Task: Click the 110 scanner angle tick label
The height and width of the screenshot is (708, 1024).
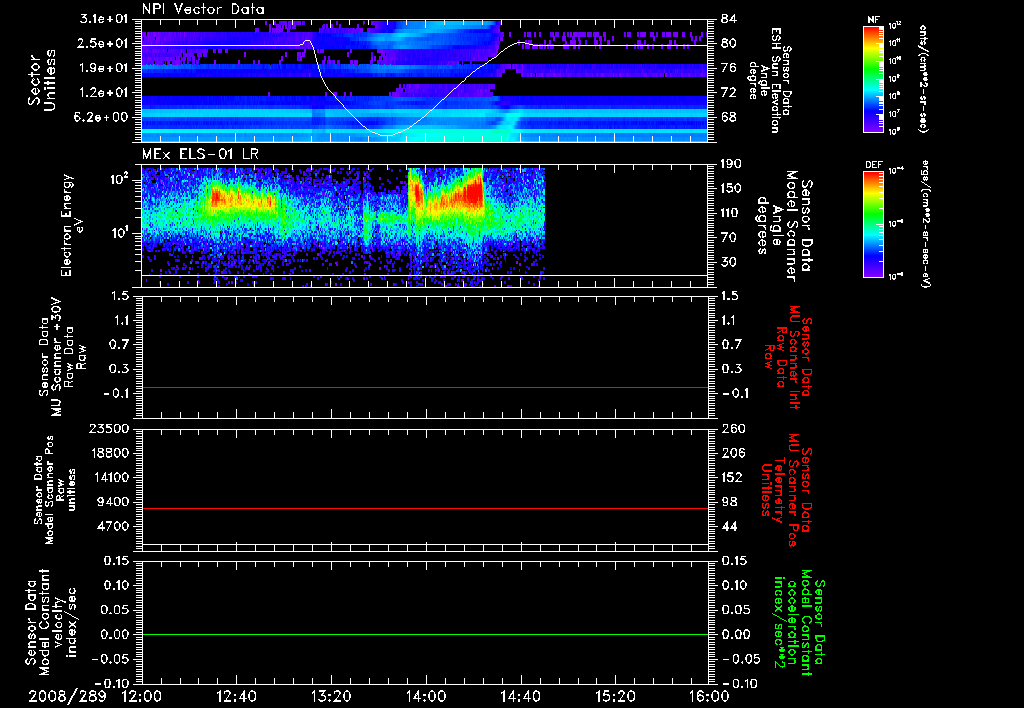Action: [731, 213]
